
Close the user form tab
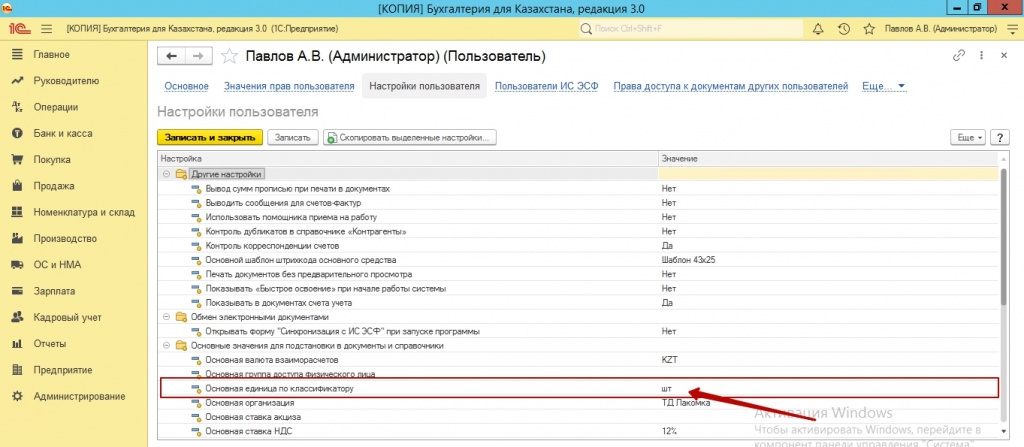(1004, 56)
